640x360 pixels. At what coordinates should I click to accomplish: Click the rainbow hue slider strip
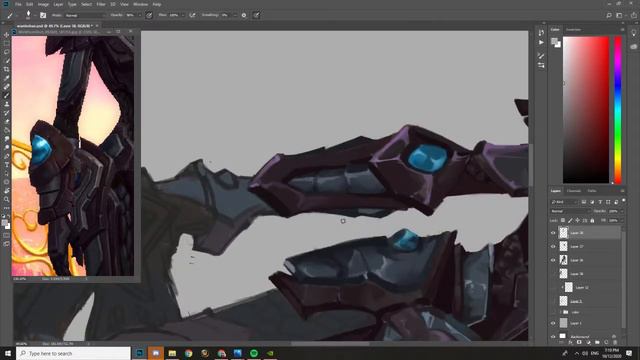(618, 110)
